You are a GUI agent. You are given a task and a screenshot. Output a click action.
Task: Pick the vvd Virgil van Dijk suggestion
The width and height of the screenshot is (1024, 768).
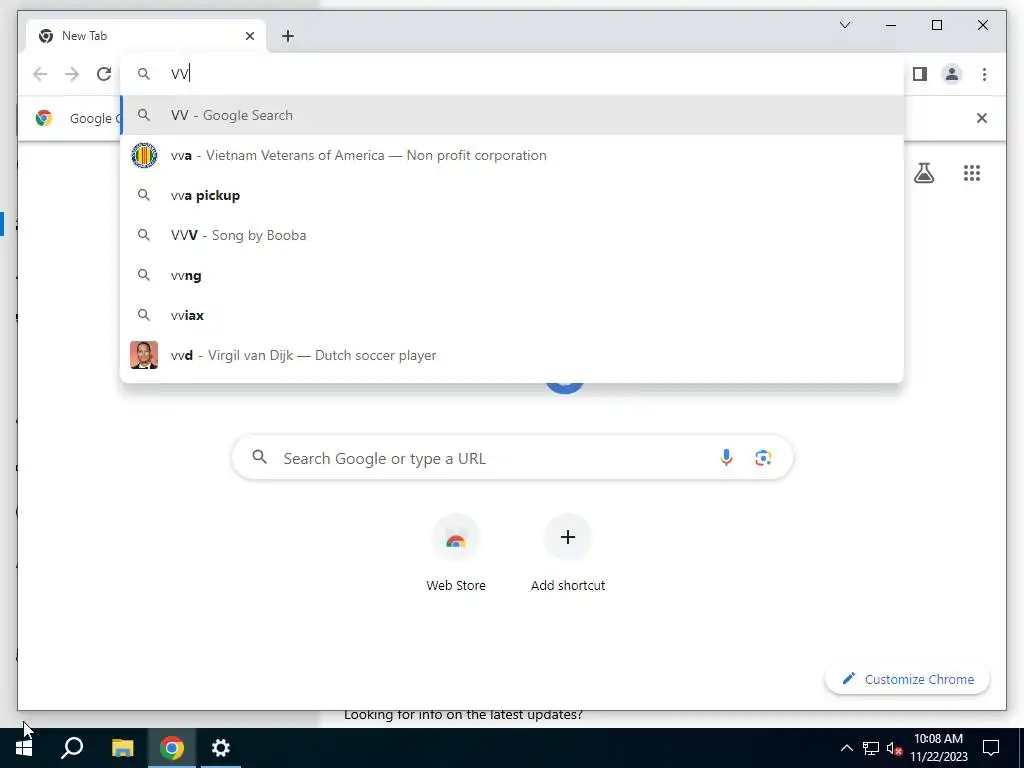pos(512,355)
